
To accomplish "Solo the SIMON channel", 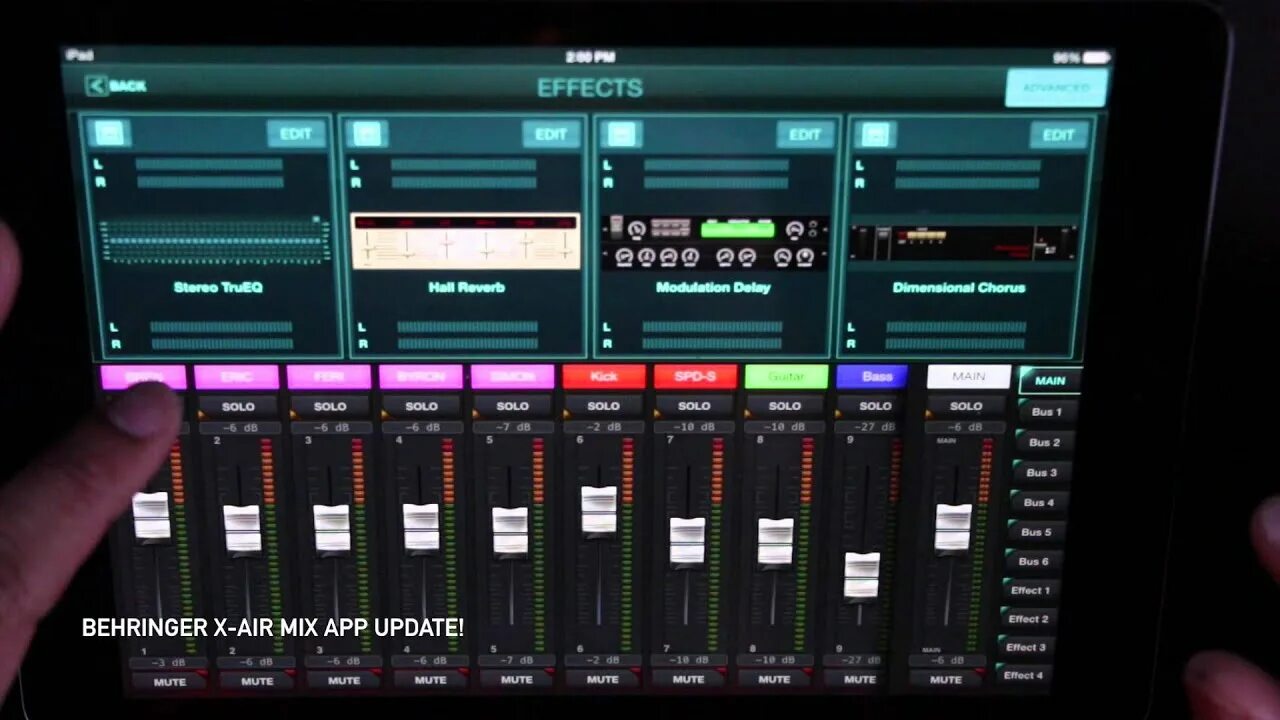I will 512,406.
